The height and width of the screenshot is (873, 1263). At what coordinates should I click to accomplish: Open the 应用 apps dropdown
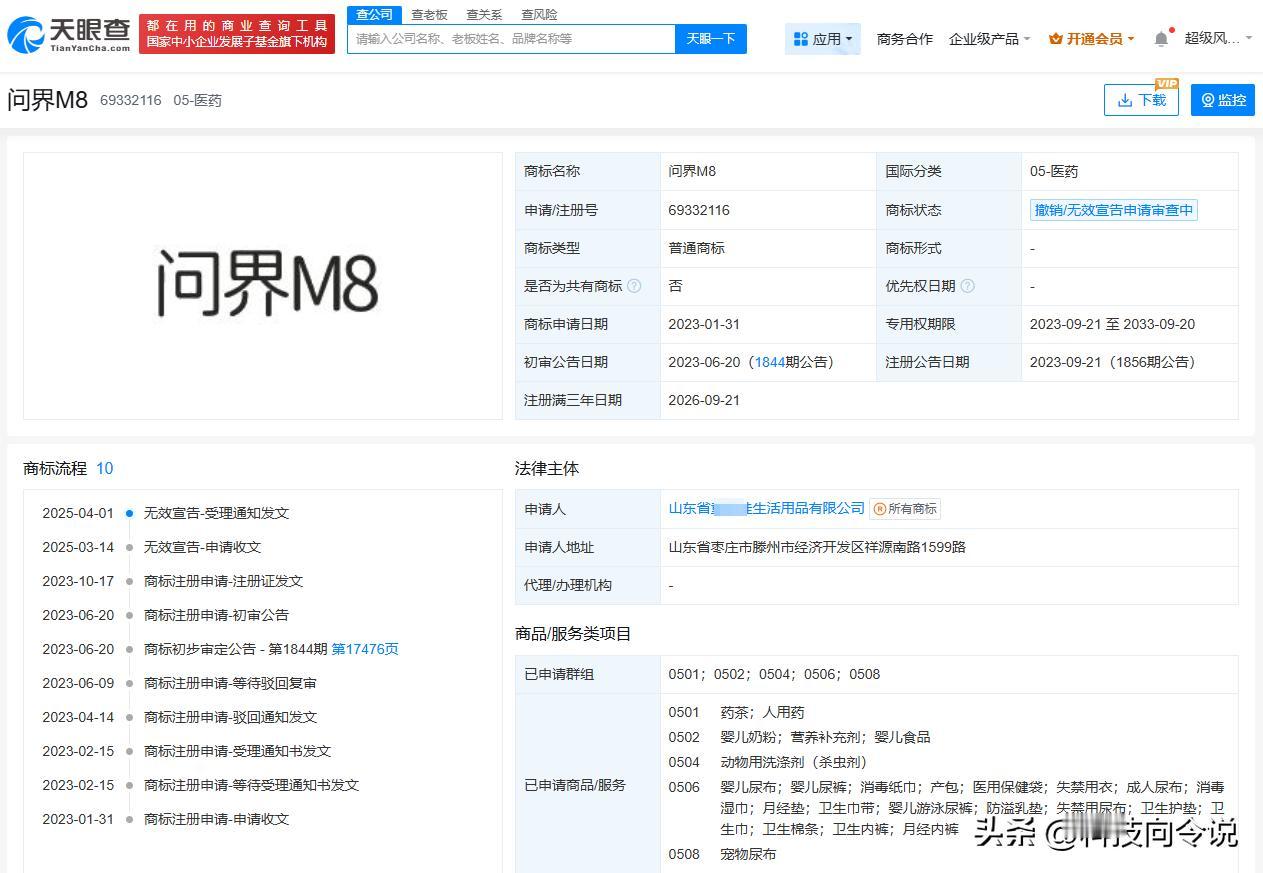click(822, 39)
